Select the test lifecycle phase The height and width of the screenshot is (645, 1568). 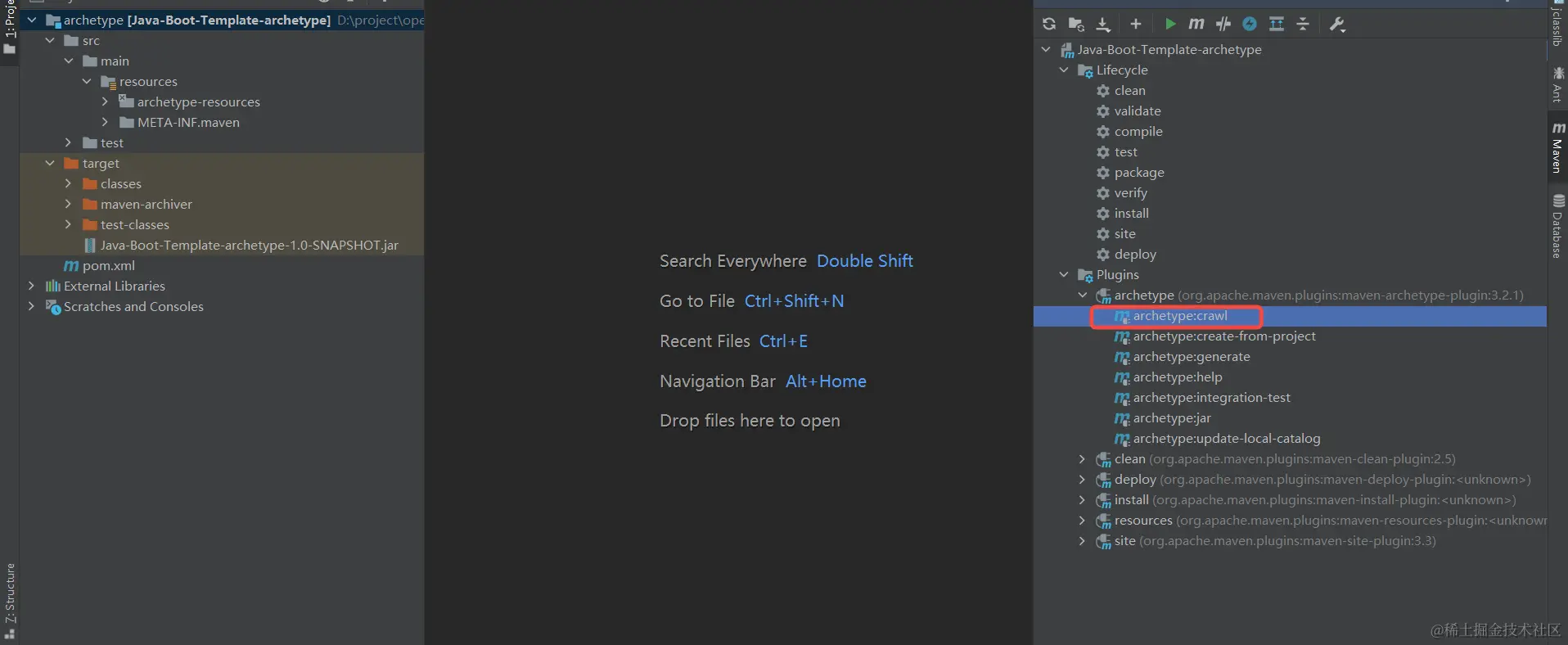pyautogui.click(x=1126, y=152)
